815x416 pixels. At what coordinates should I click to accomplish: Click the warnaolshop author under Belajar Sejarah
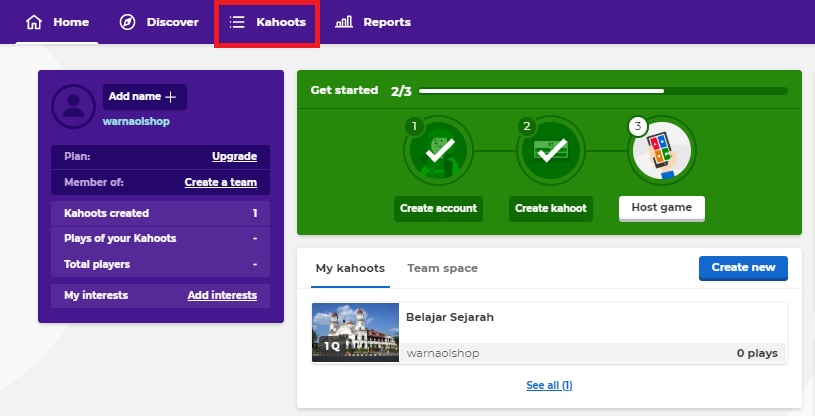click(443, 353)
